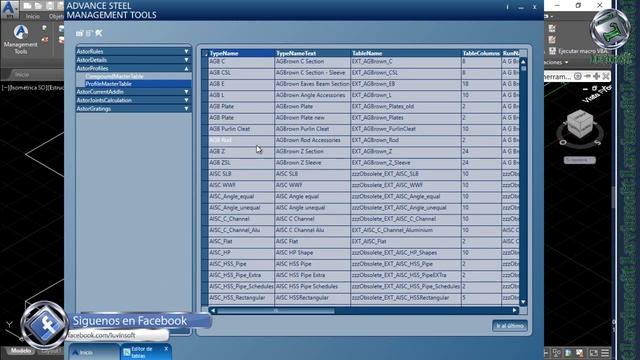Open Management Tools in AutoCAD ribbon
640x360 pixels.
coord(20,39)
